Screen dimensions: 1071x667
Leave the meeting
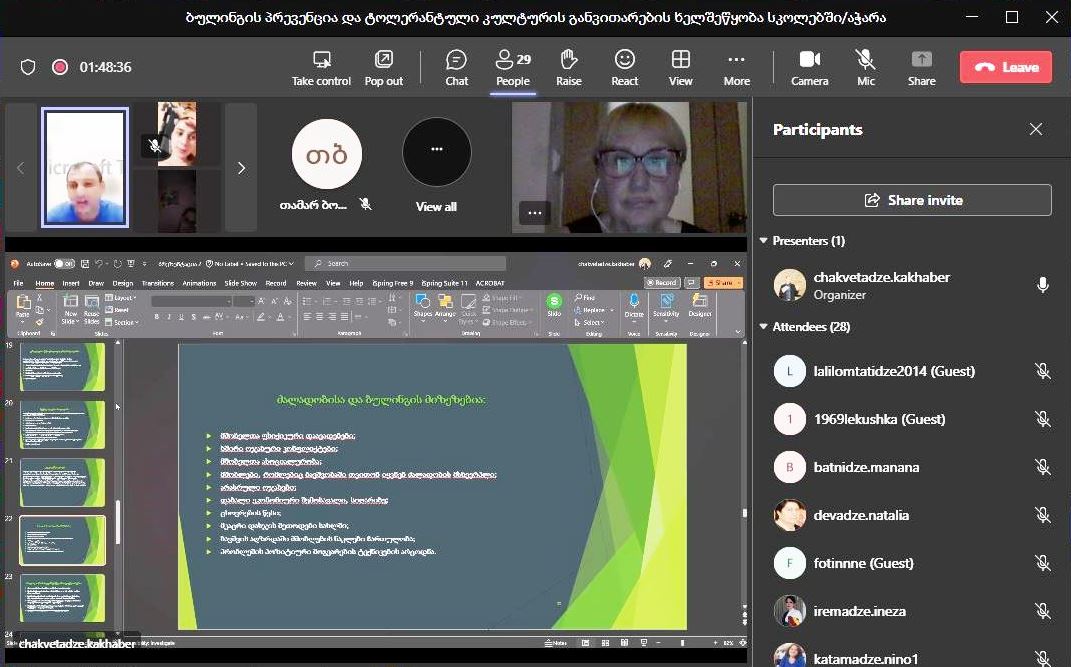(1005, 67)
